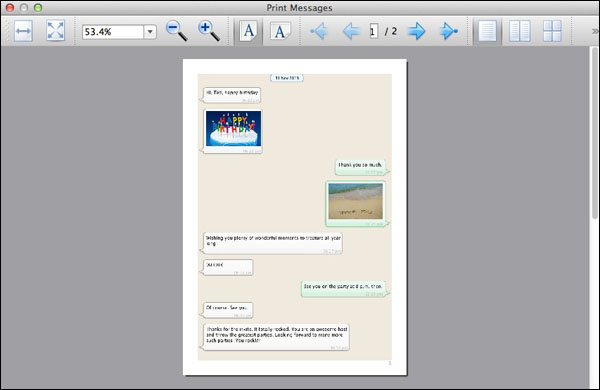Jump to the last page
600x390 pixels.
[x=448, y=31]
